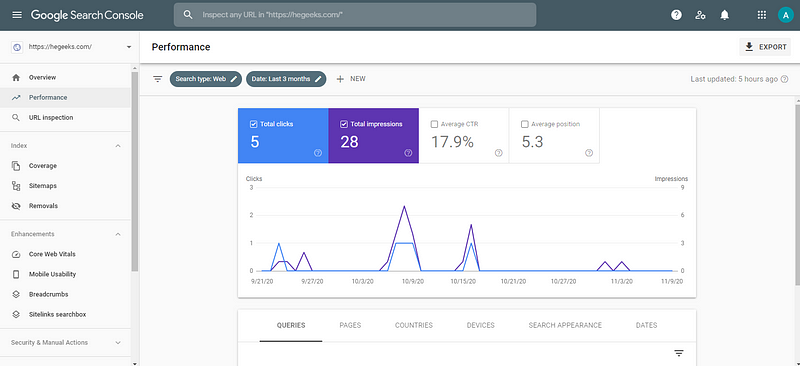Open the notifications bell icon
Viewport: 800px width, 366px height.
pyautogui.click(x=724, y=15)
